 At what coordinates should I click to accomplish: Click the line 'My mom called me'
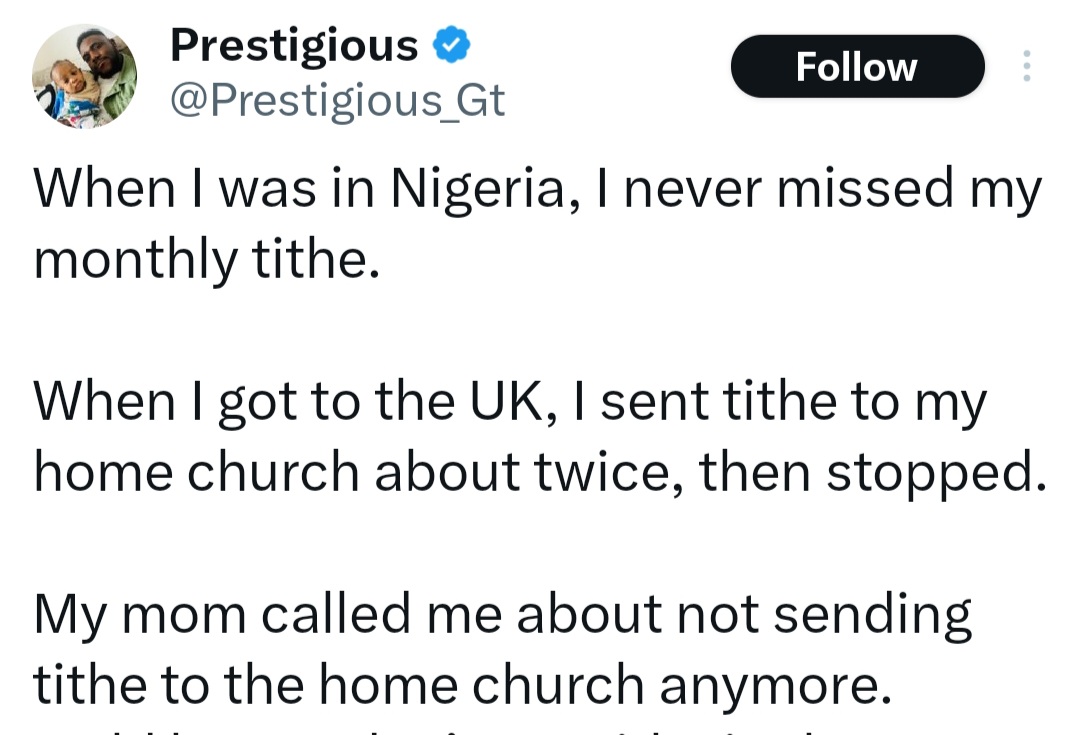(x=502, y=614)
